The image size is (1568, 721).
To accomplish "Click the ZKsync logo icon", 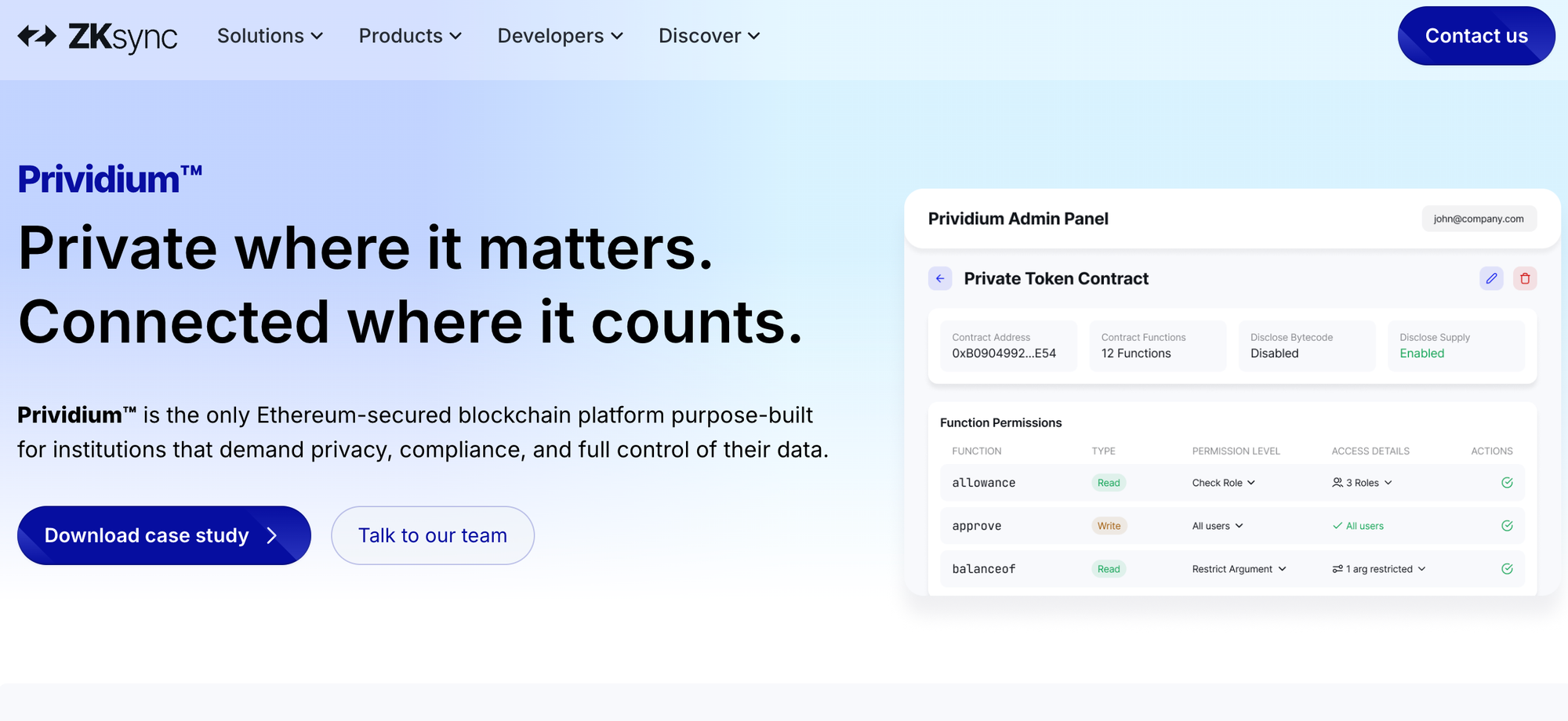I will click(x=37, y=36).
